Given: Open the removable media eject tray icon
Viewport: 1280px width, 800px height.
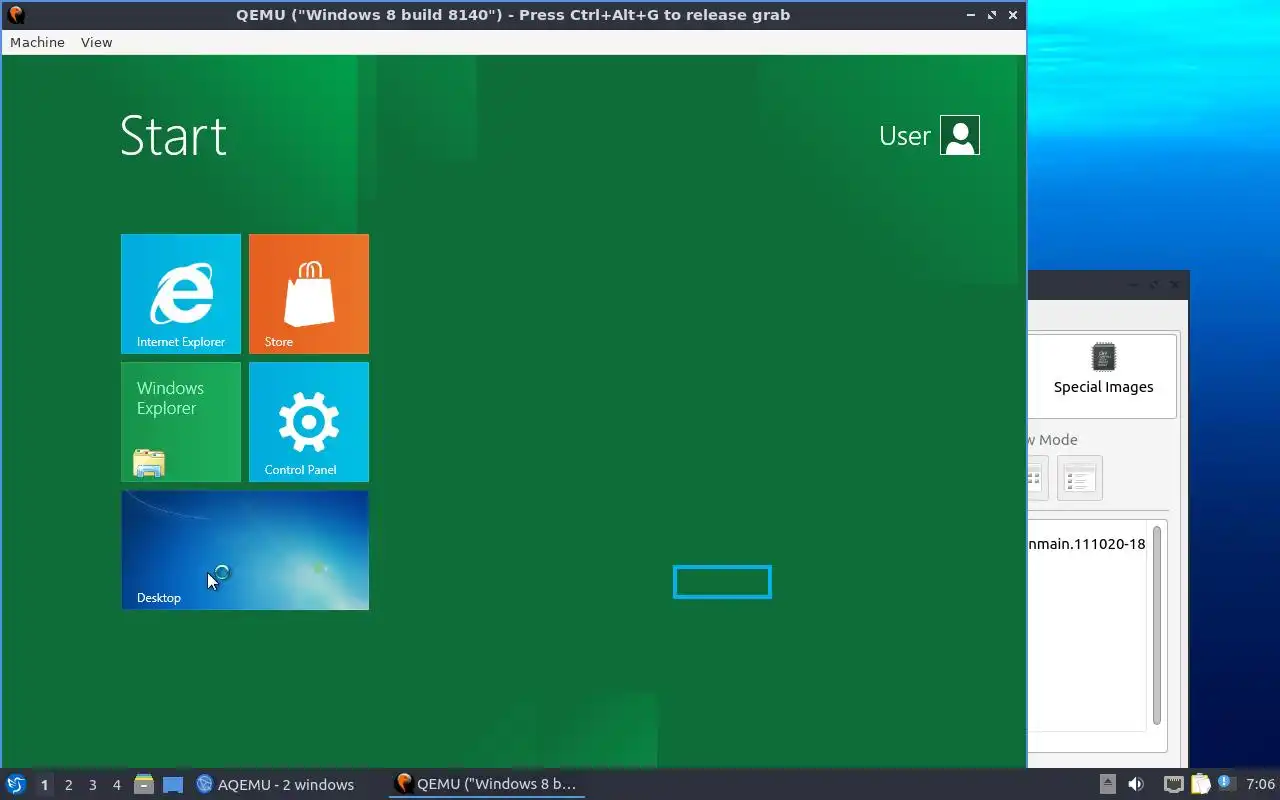Looking at the screenshot, I should tap(1107, 784).
